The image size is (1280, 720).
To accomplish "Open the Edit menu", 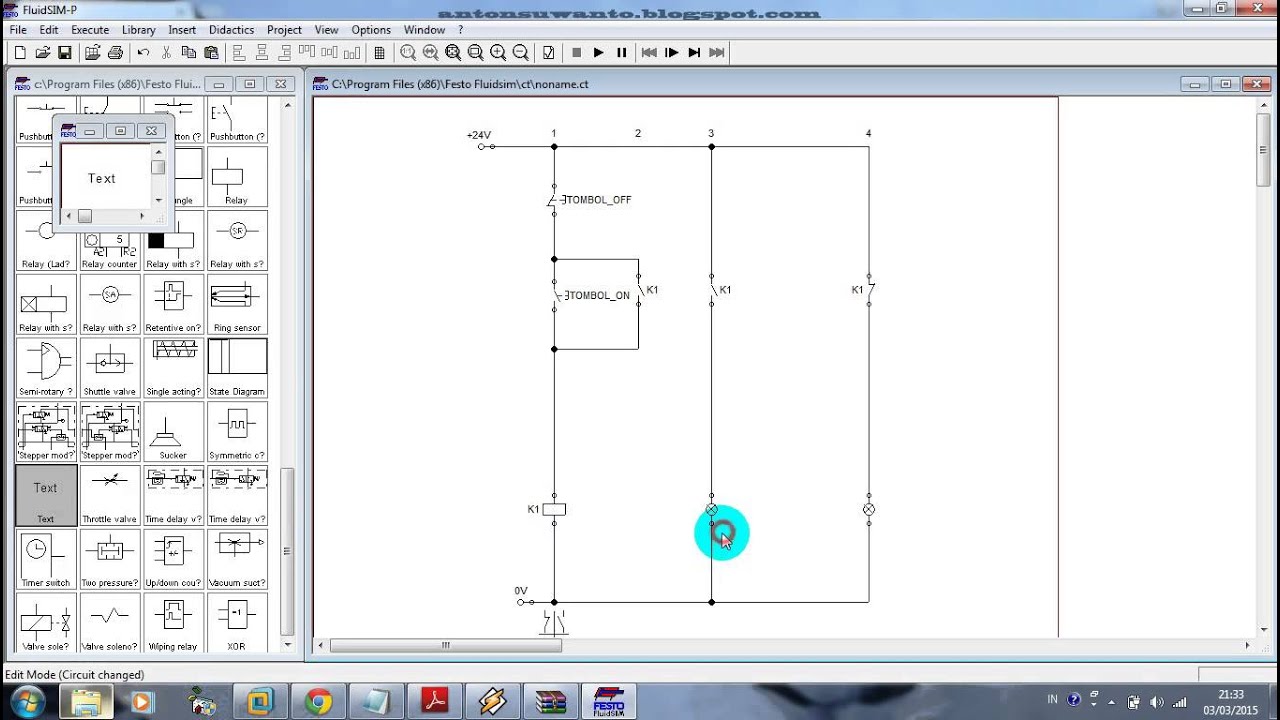I will 48,30.
